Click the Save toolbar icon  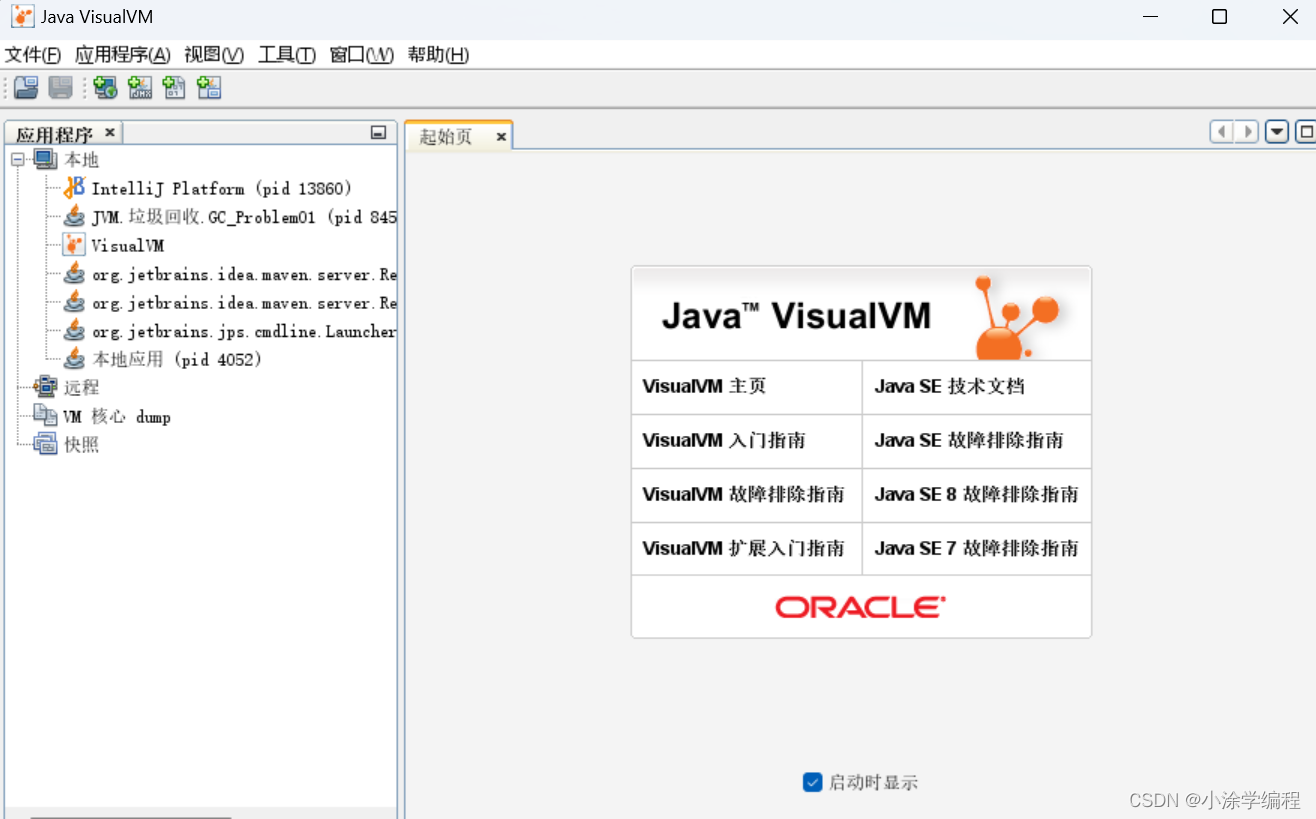coord(60,88)
